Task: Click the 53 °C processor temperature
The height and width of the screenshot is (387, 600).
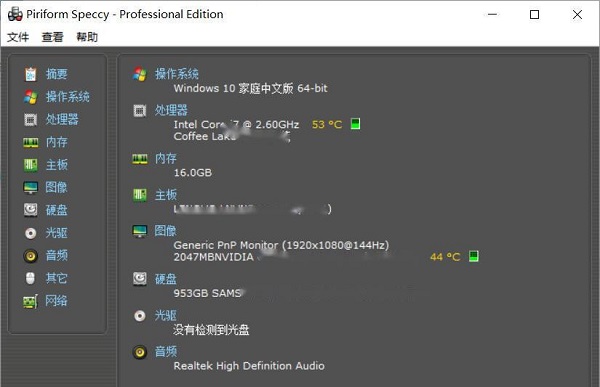Action: coord(327,124)
